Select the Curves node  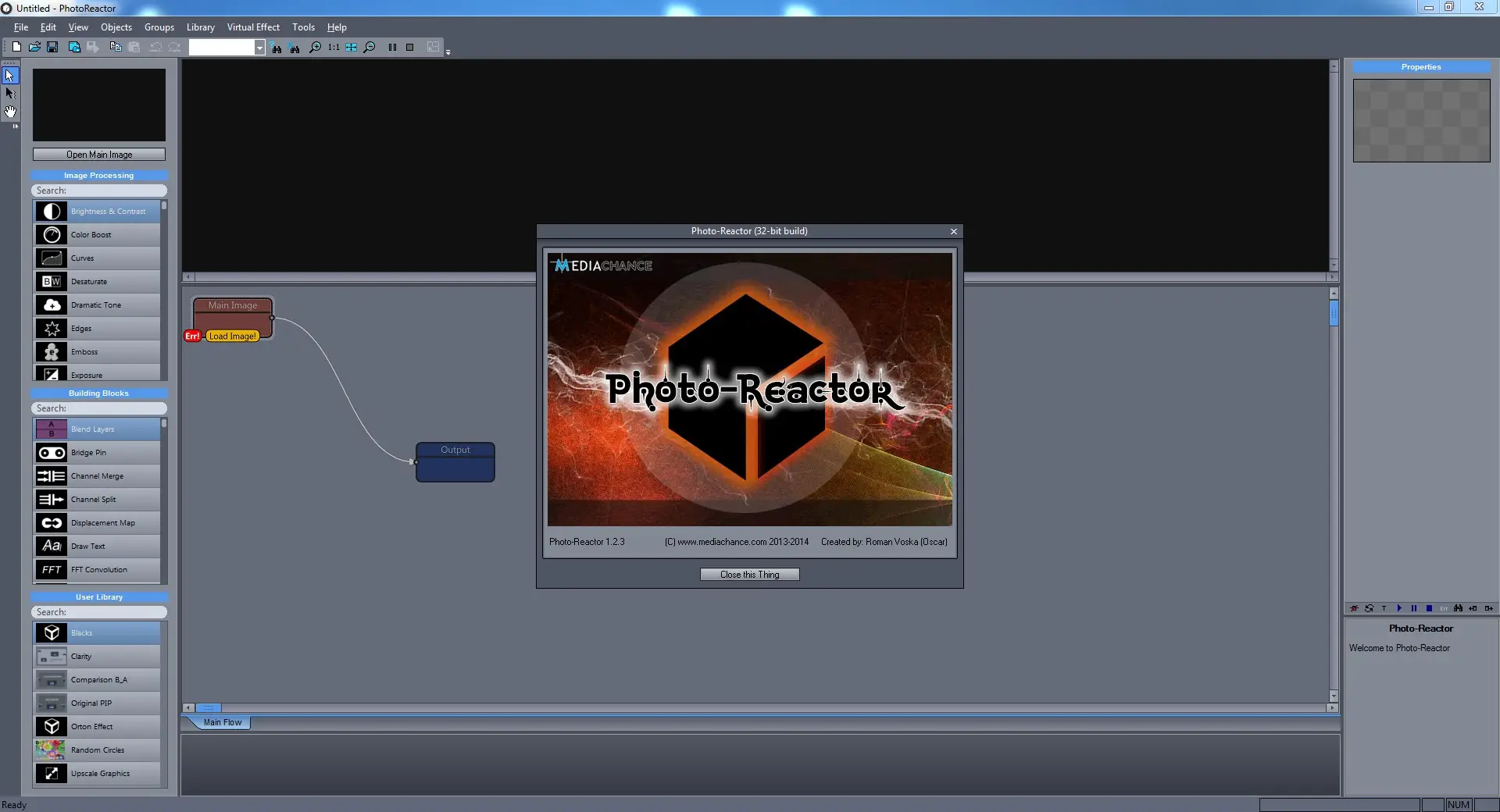[98, 258]
